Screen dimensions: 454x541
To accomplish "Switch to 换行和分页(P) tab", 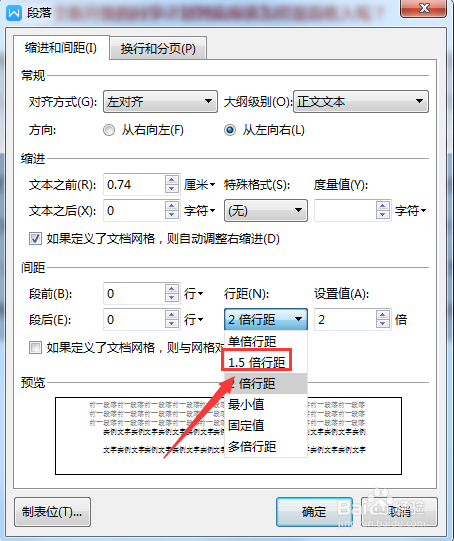I will pyautogui.click(x=158, y=49).
